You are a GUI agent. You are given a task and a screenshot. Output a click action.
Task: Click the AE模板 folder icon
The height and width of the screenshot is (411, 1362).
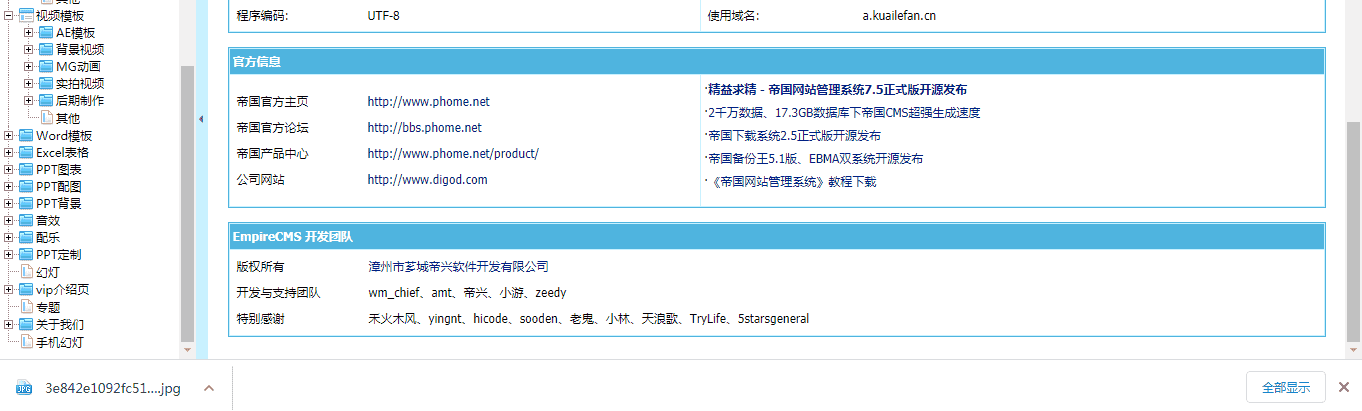click(x=46, y=32)
